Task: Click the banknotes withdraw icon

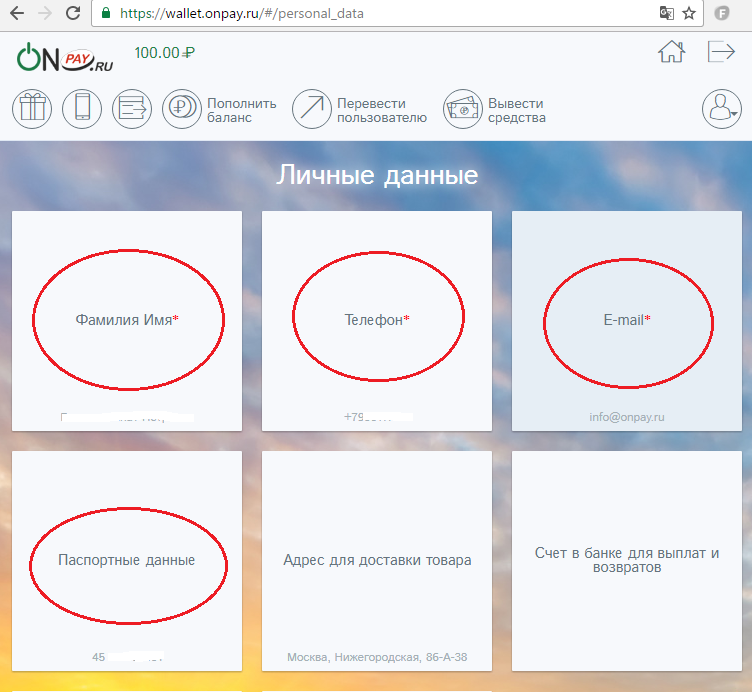Action: click(x=463, y=108)
